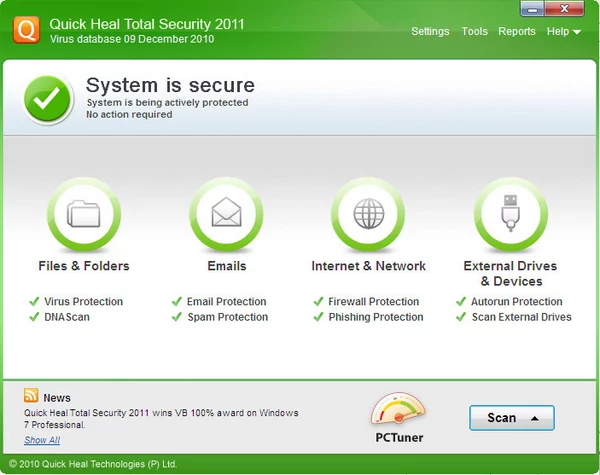
Task: Click the green System is secure checkmark
Action: tap(48, 99)
